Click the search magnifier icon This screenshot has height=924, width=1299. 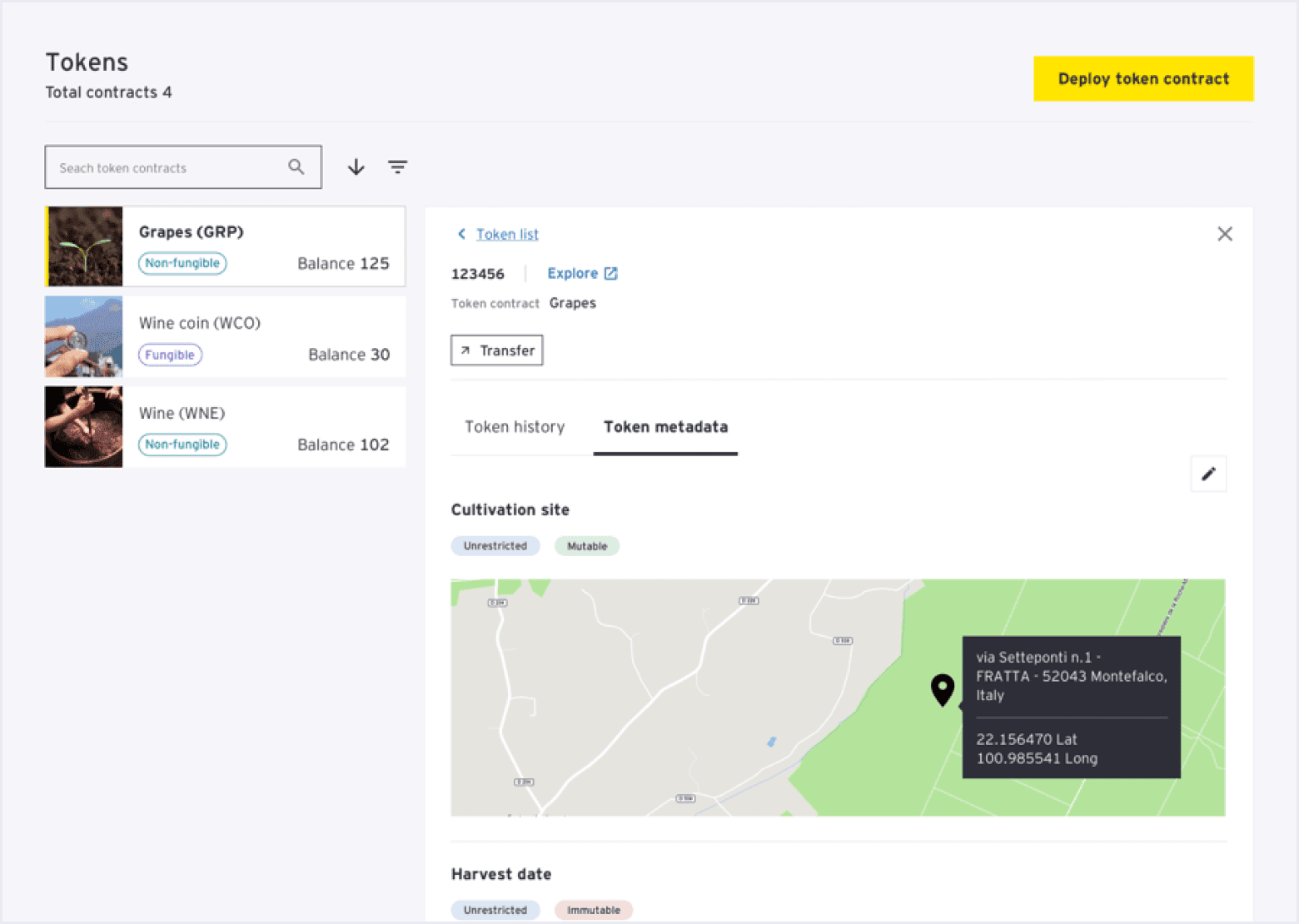(x=296, y=167)
